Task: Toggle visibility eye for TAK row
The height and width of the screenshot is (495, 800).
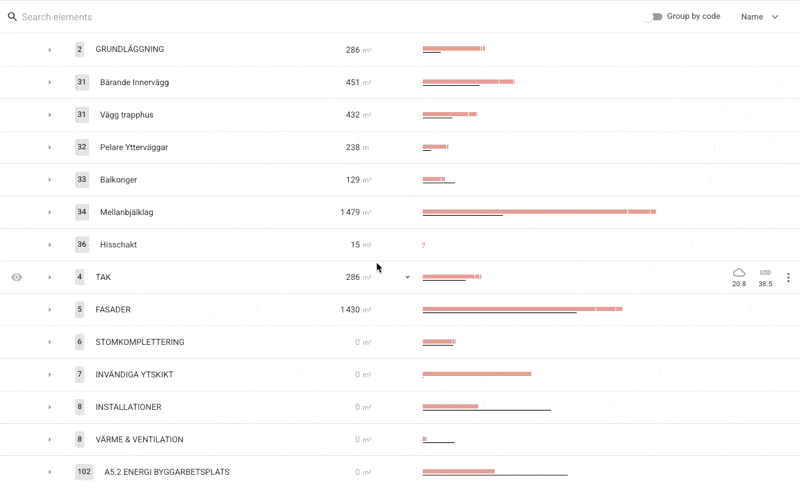Action: (x=17, y=278)
